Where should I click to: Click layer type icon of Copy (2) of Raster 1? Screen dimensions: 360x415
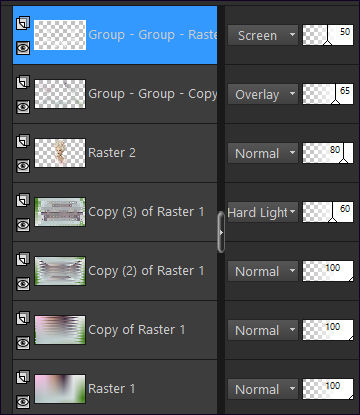pyautogui.click(x=23, y=259)
